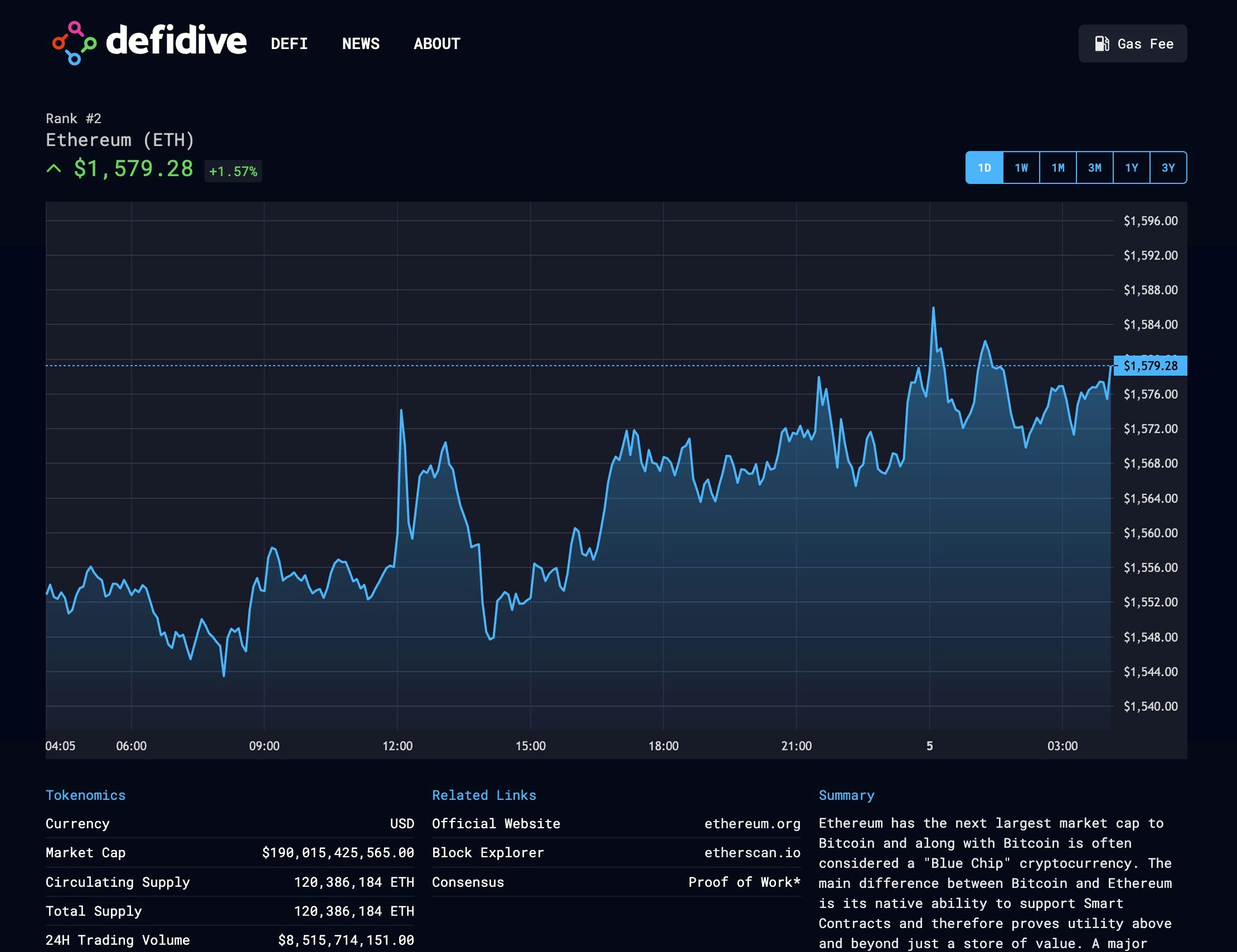Click the Tokenomics heading
The height and width of the screenshot is (952, 1237).
point(85,795)
